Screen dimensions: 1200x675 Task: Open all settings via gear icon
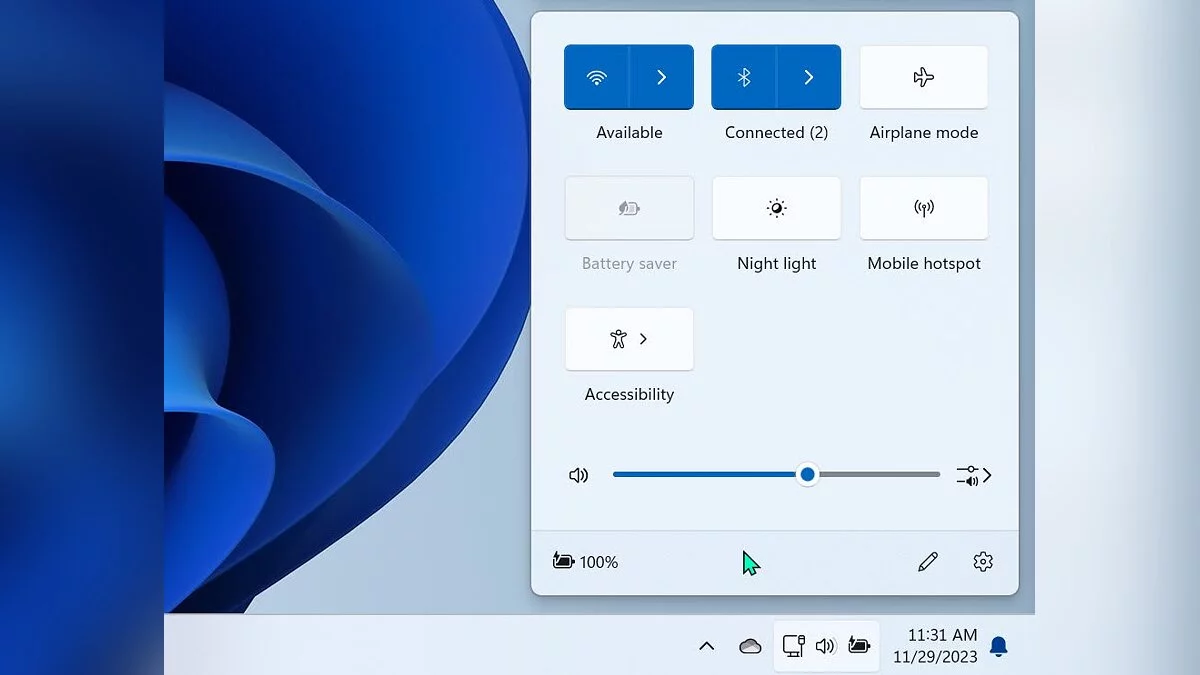click(x=982, y=562)
